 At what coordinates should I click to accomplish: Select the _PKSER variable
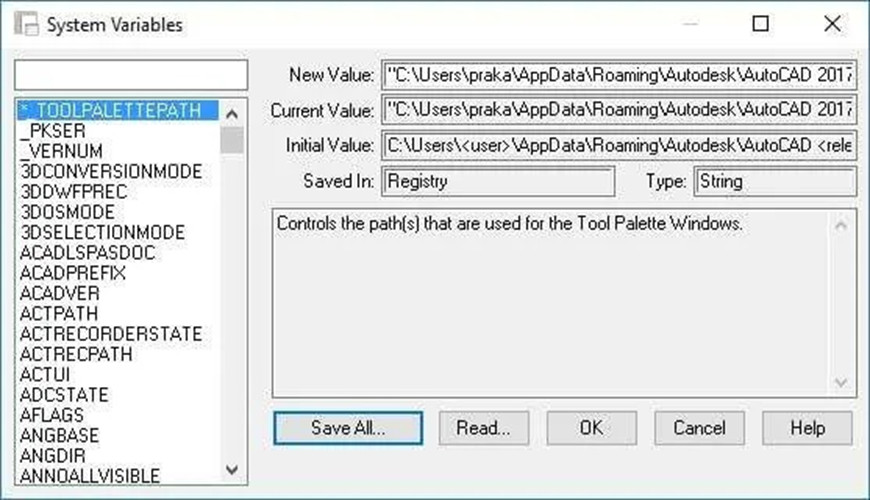coord(53,131)
